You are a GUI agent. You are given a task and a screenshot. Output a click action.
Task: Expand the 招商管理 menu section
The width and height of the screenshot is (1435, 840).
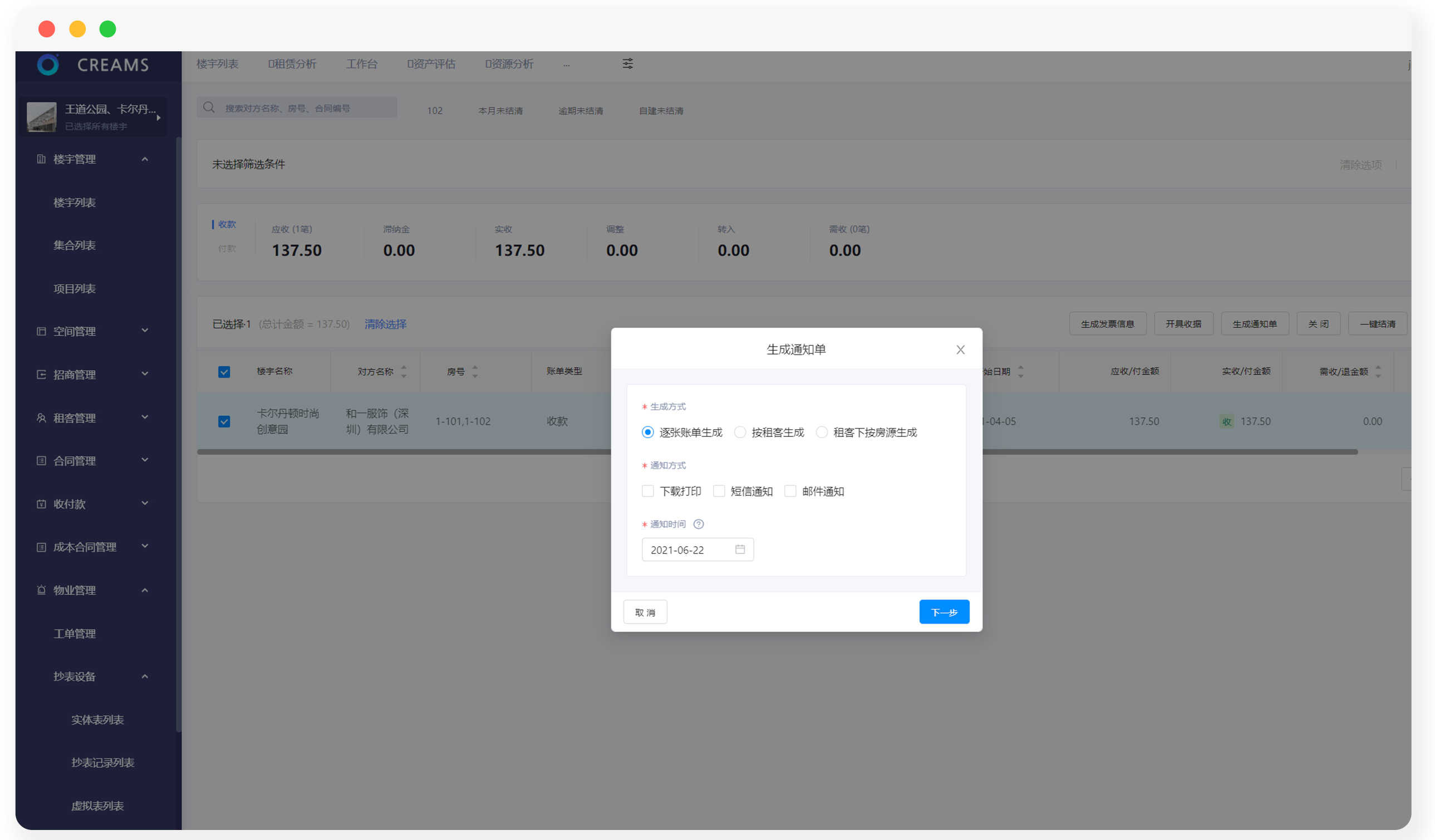(145, 374)
